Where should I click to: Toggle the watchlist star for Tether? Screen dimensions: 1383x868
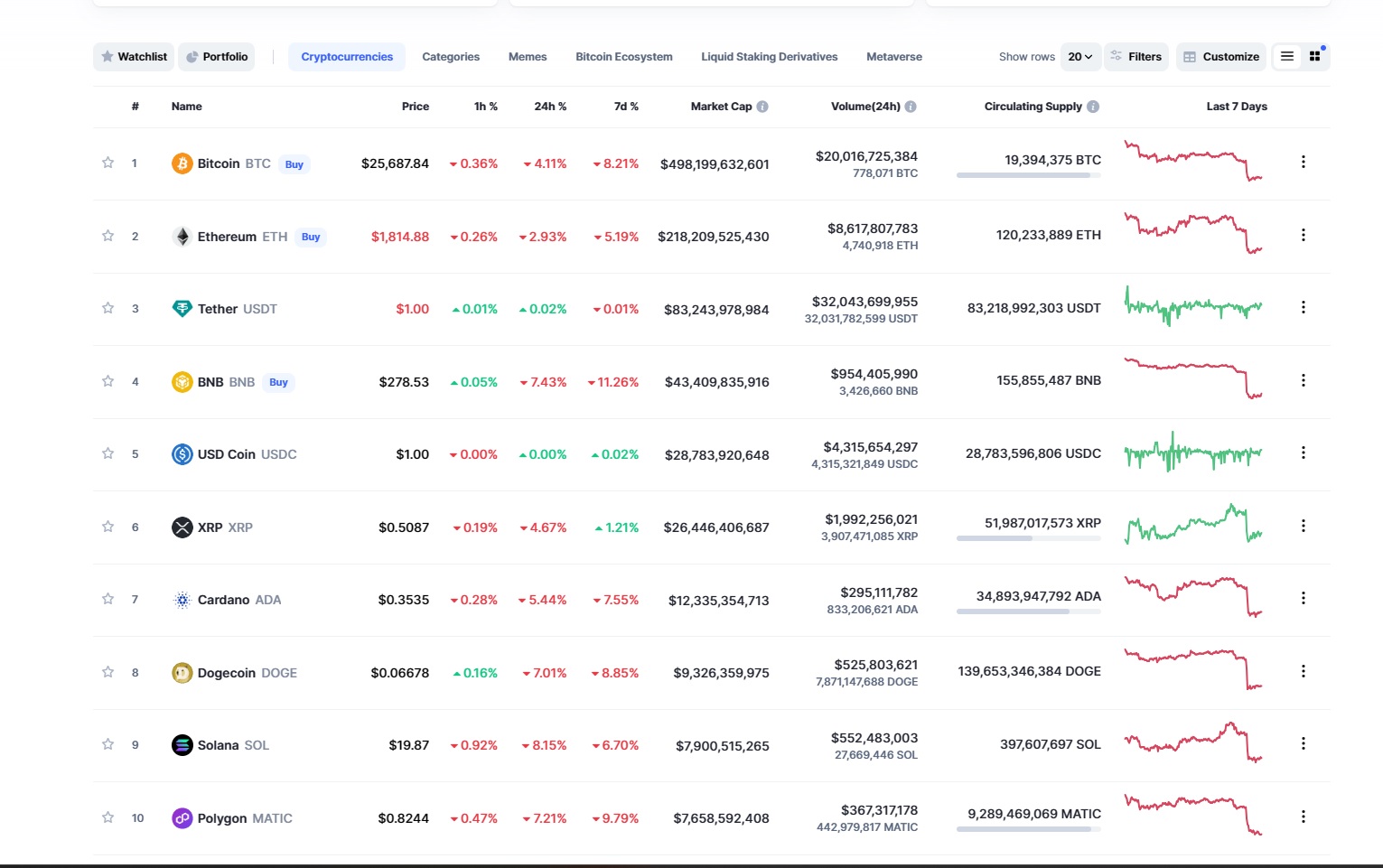pos(107,308)
